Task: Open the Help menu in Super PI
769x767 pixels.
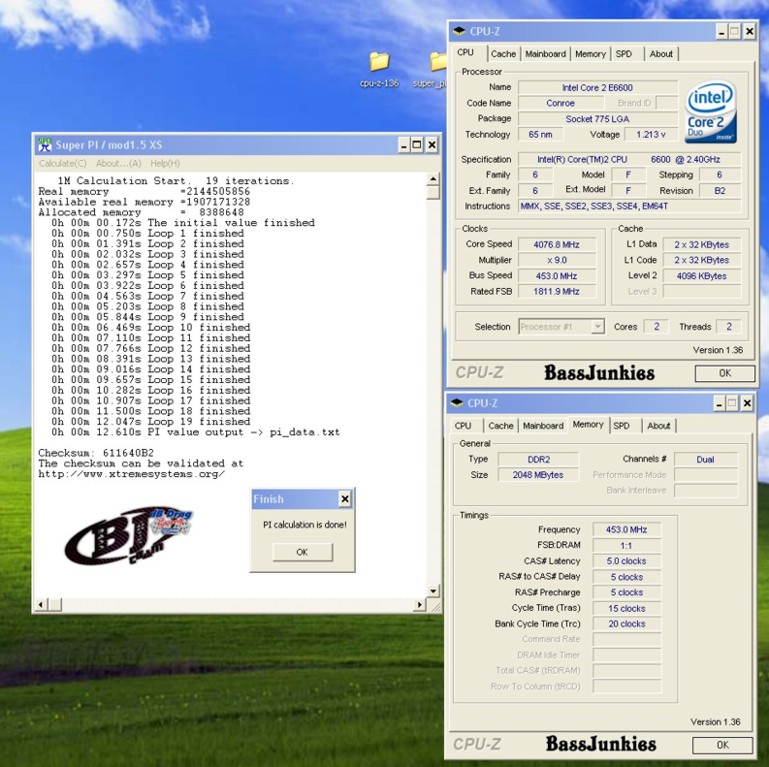Action: tap(165, 163)
